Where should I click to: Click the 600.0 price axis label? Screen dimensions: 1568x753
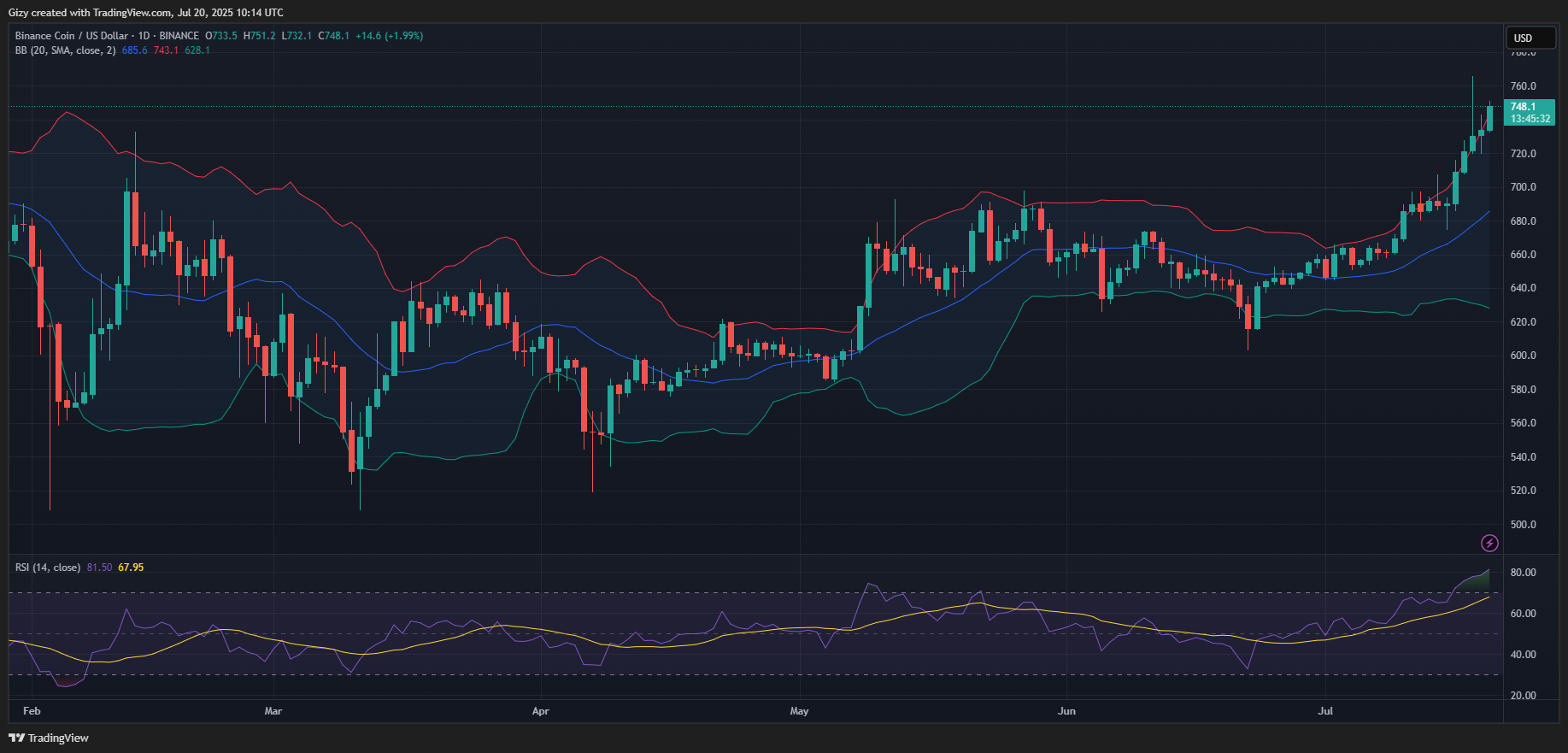point(1523,356)
